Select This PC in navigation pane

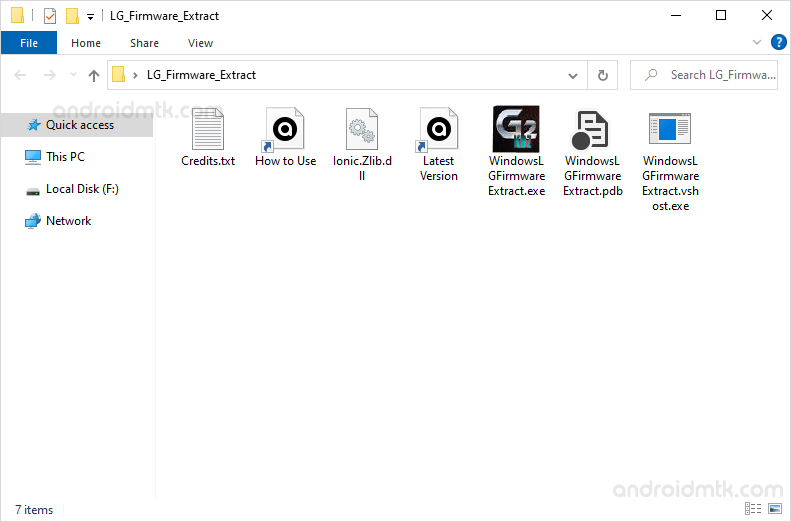[x=66, y=157]
